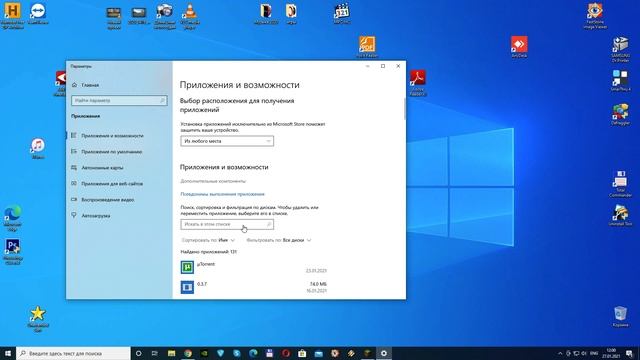Open Total Commander desktop shortcut

coord(620,184)
